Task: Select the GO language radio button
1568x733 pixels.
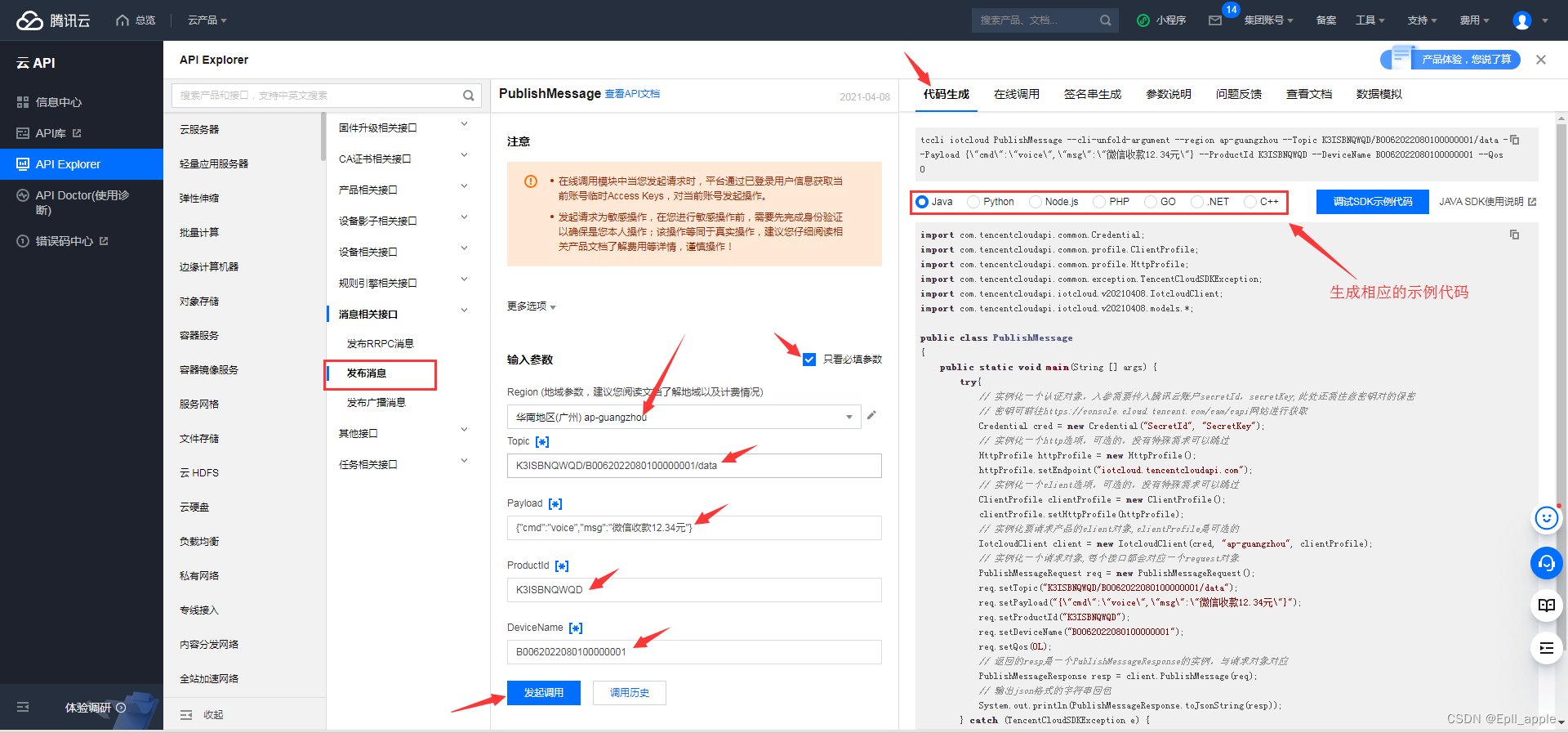Action: (x=1151, y=202)
